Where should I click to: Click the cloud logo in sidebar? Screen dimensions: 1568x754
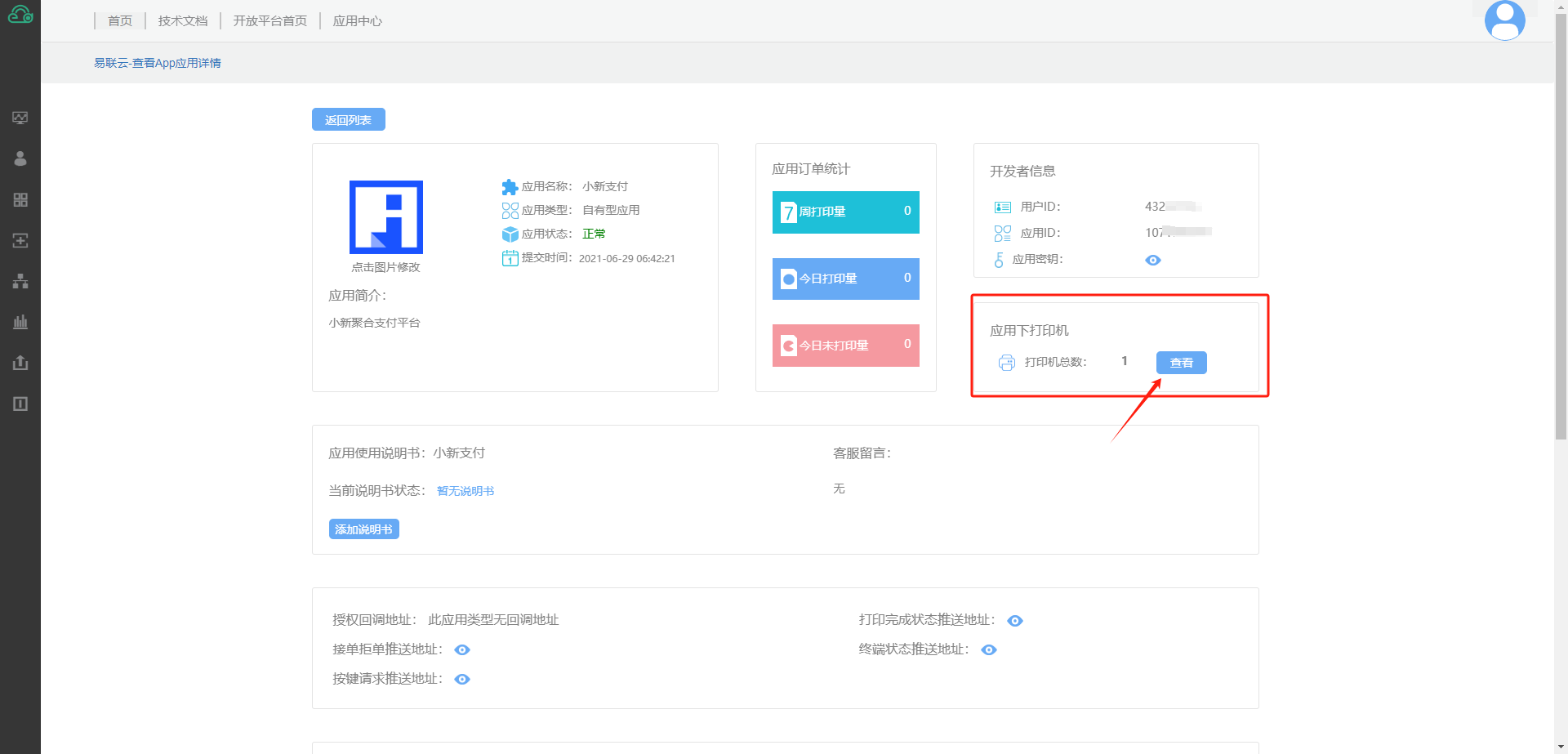[20, 14]
